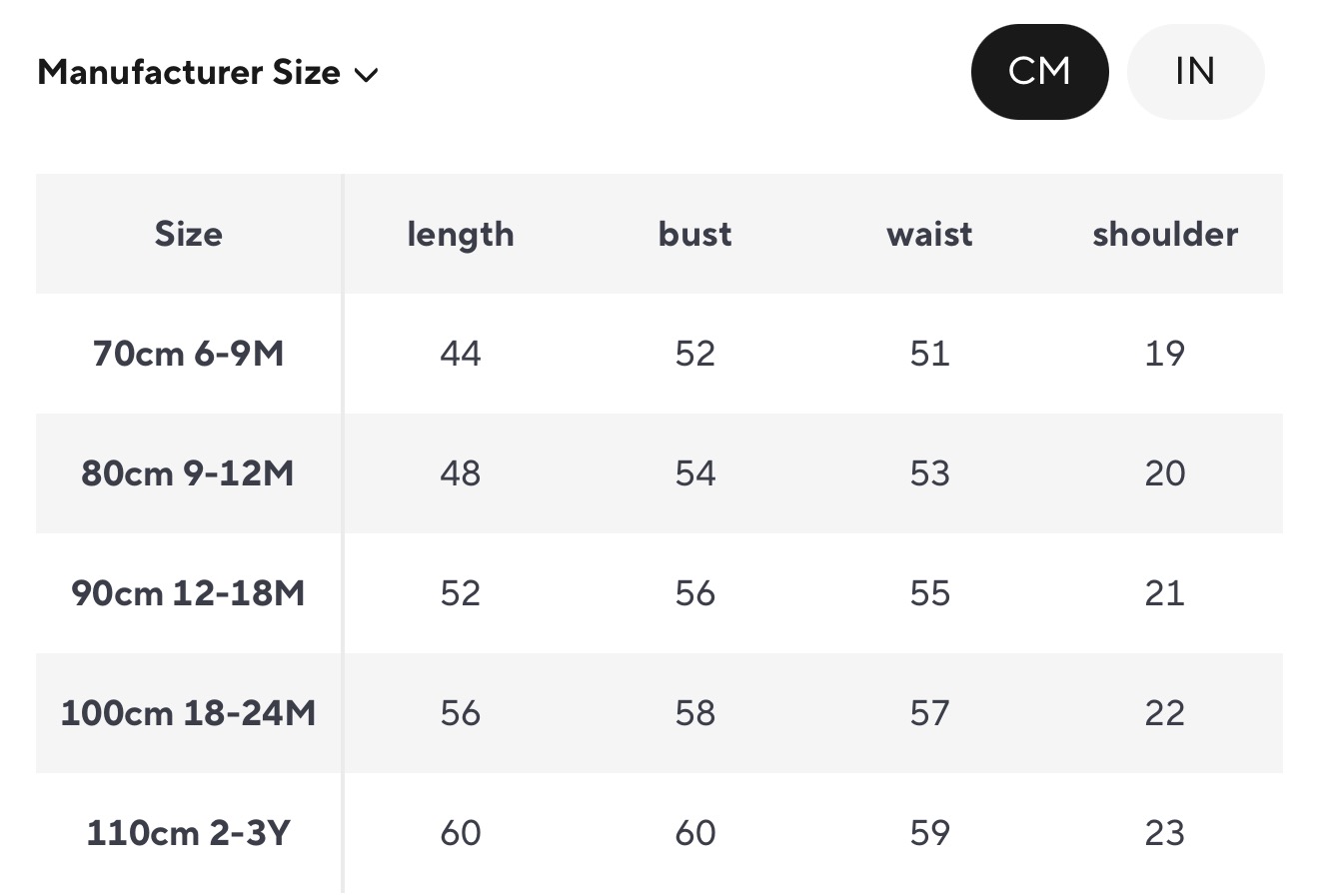Click the shoulder value 22 cell
Viewport: 1319px width, 896px height.
click(x=1165, y=713)
